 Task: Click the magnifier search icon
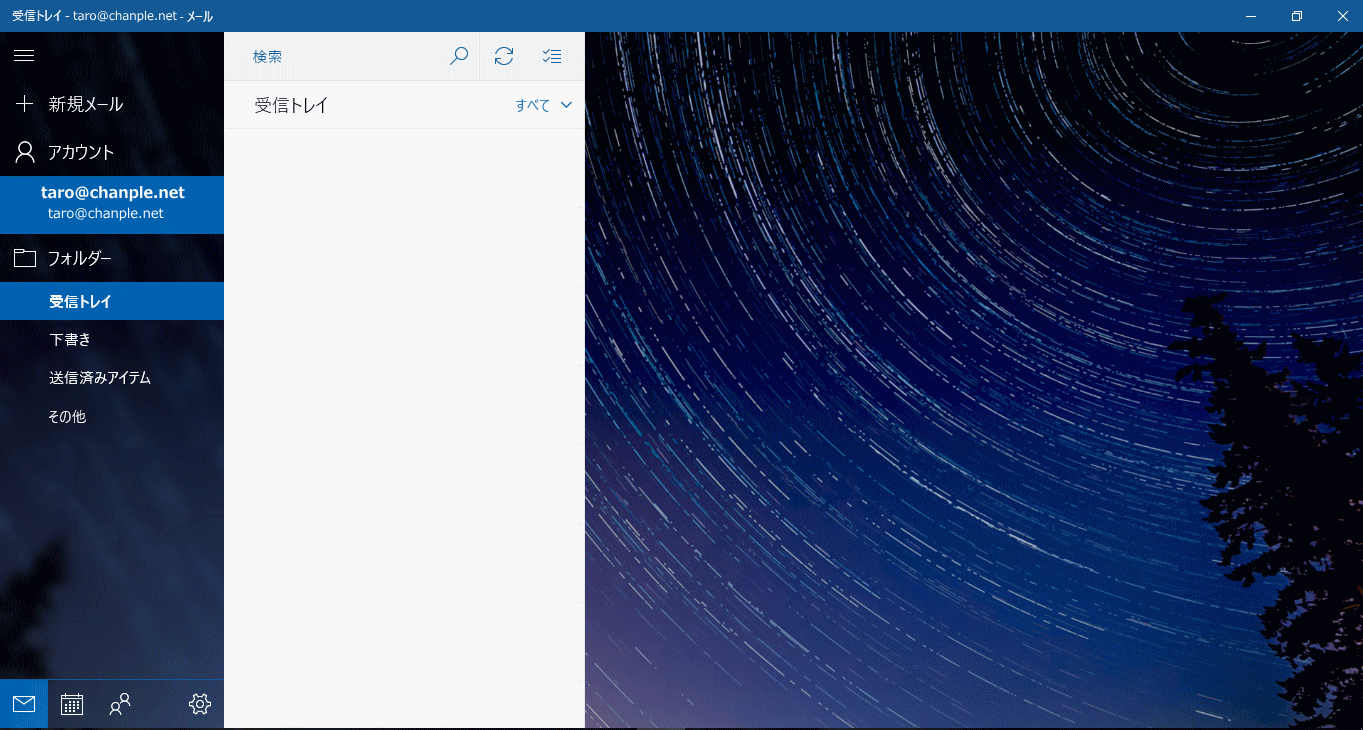pyautogui.click(x=459, y=56)
